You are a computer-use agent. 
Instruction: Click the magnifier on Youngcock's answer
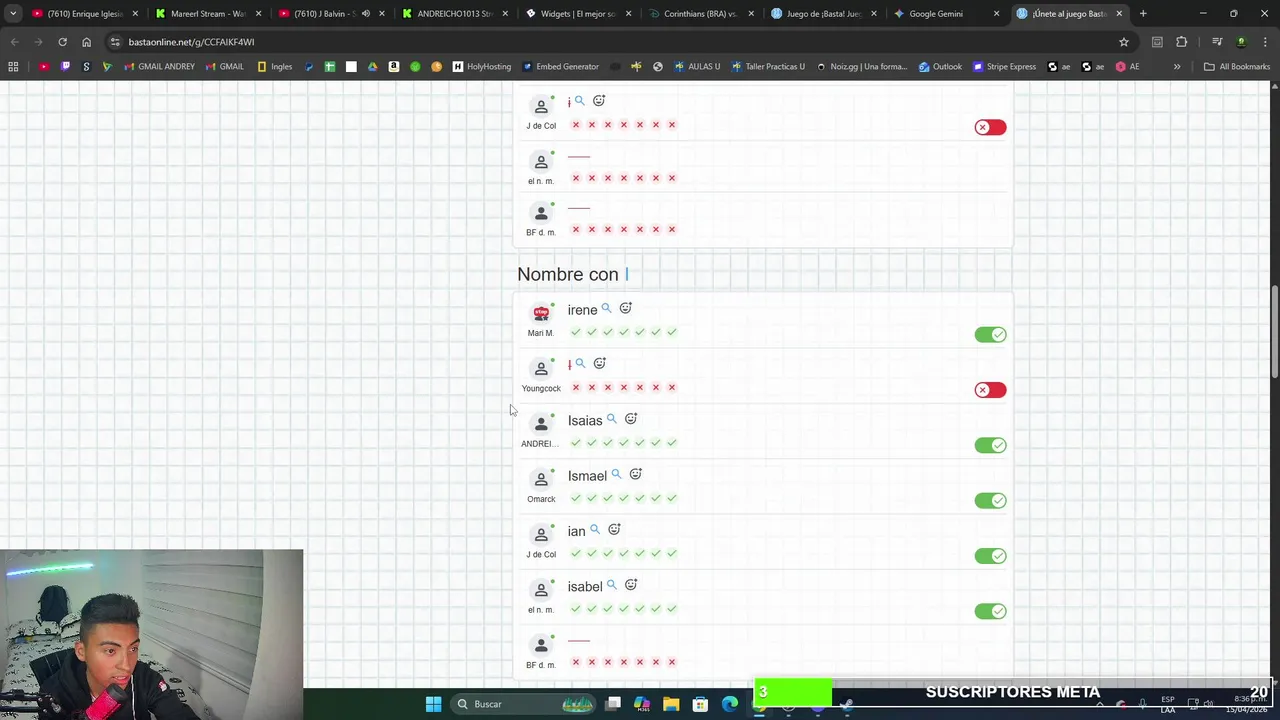click(x=580, y=364)
